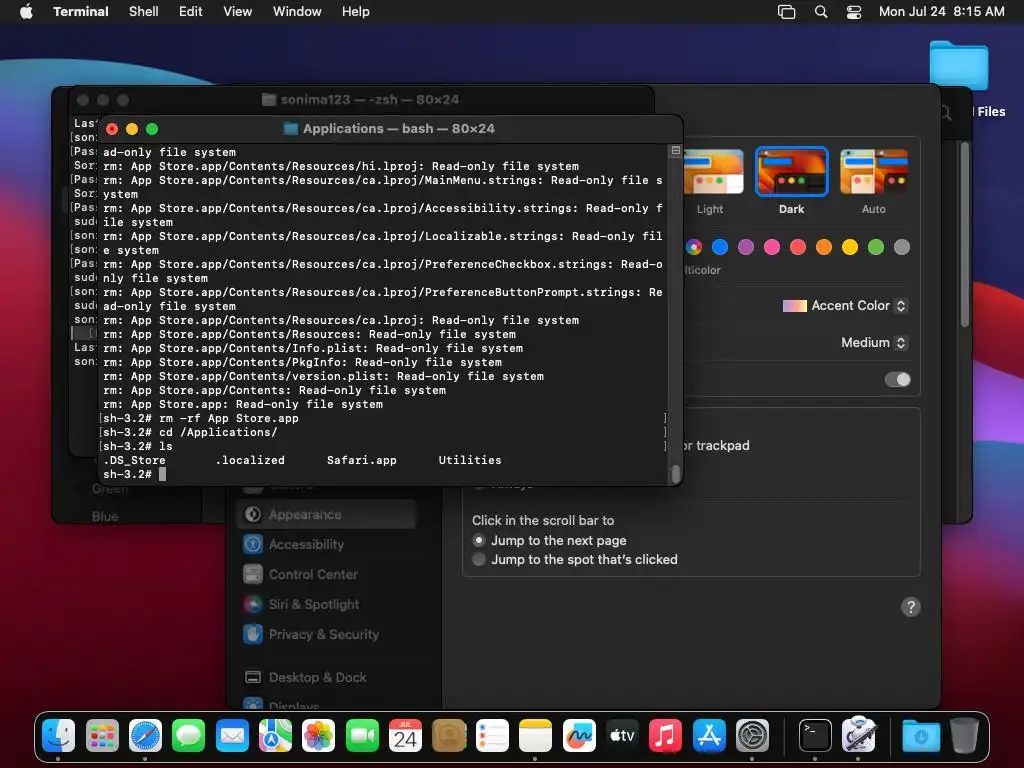Image resolution: width=1024 pixels, height=768 pixels.
Task: Open the Shell menu
Action: pyautogui.click(x=144, y=12)
